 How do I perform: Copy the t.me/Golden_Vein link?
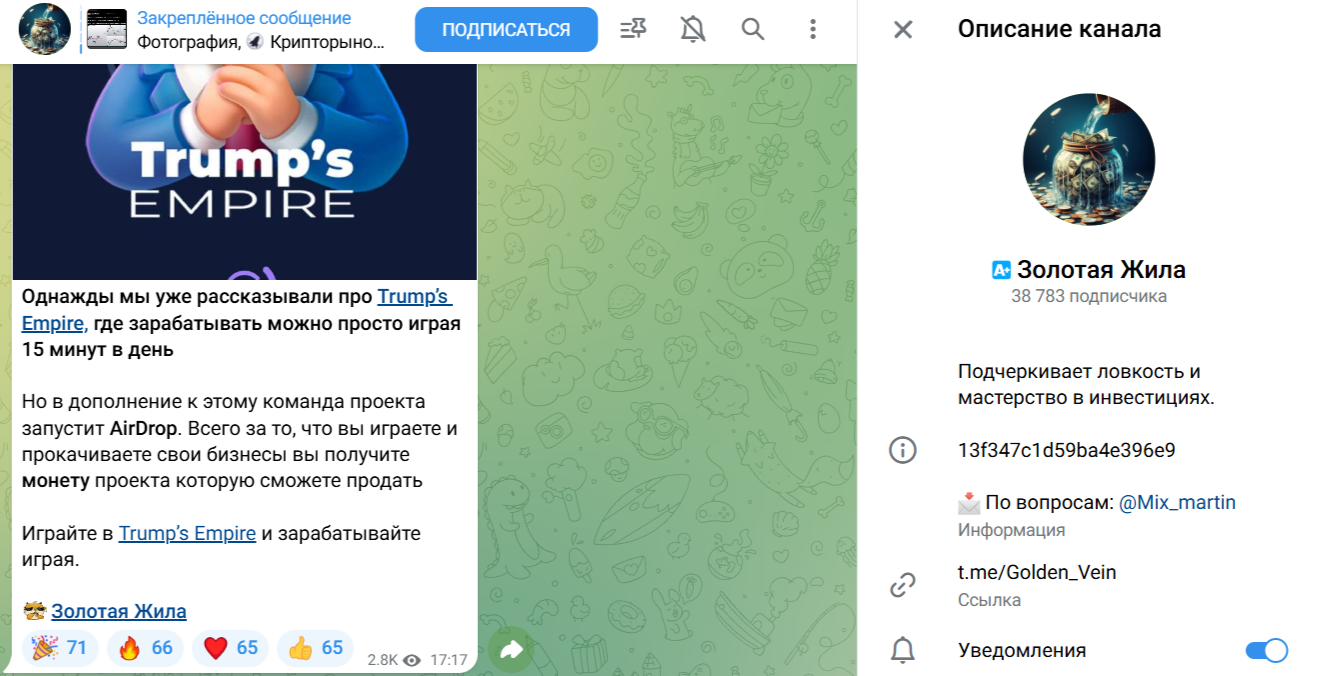(1037, 572)
